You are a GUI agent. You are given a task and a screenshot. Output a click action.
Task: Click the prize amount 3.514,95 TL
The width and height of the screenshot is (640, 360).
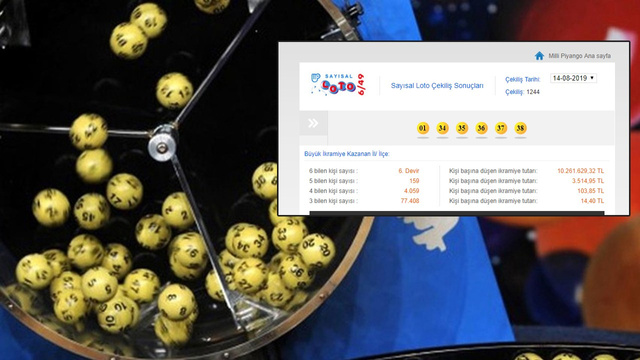588,181
